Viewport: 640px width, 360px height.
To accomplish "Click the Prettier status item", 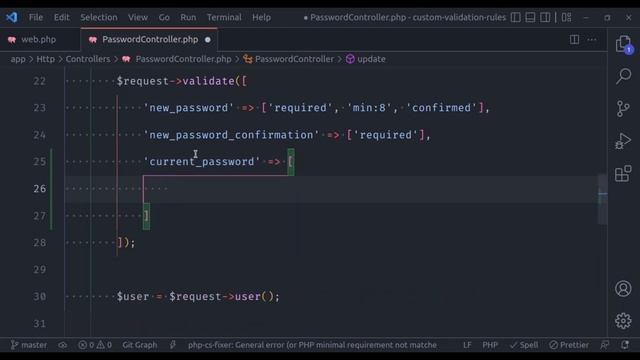I will 569,345.
